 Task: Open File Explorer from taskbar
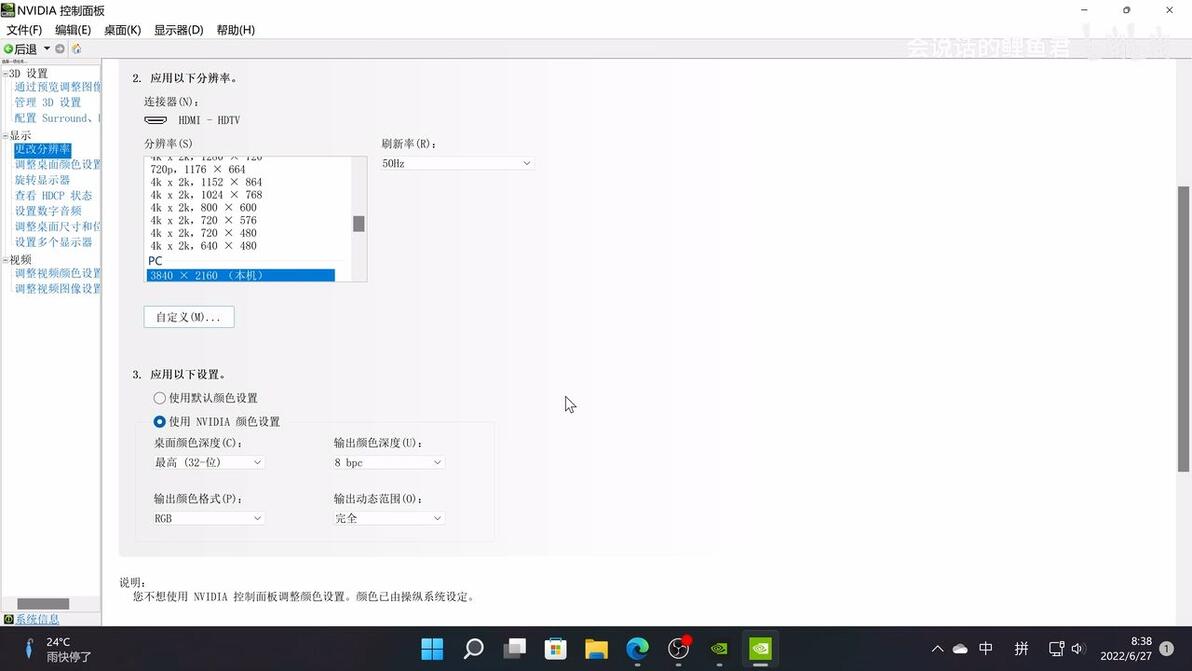pos(597,648)
